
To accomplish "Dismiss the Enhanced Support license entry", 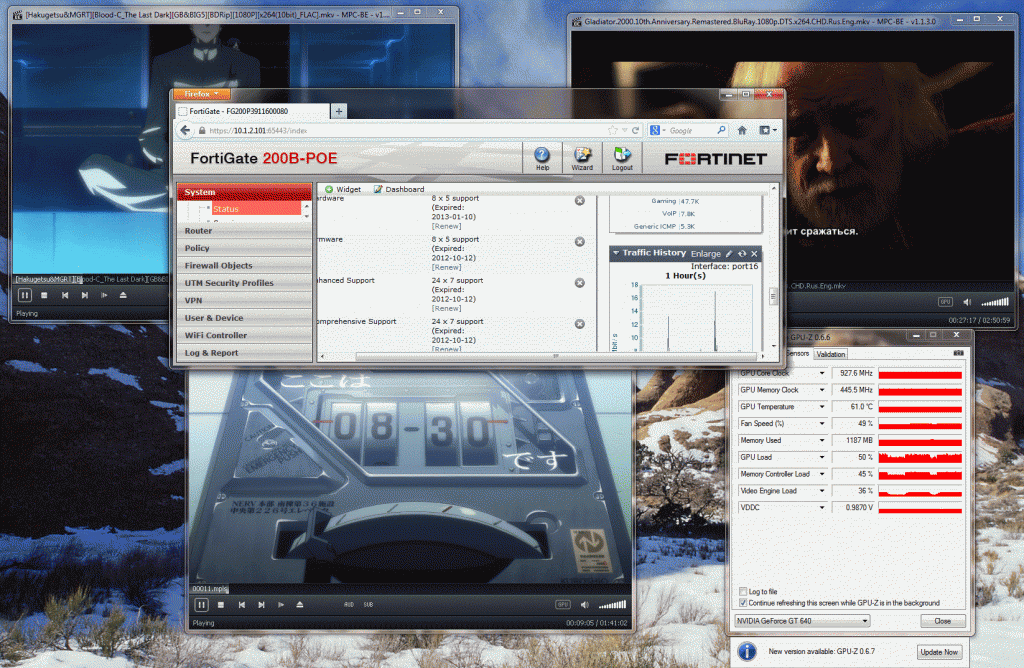I will [579, 283].
